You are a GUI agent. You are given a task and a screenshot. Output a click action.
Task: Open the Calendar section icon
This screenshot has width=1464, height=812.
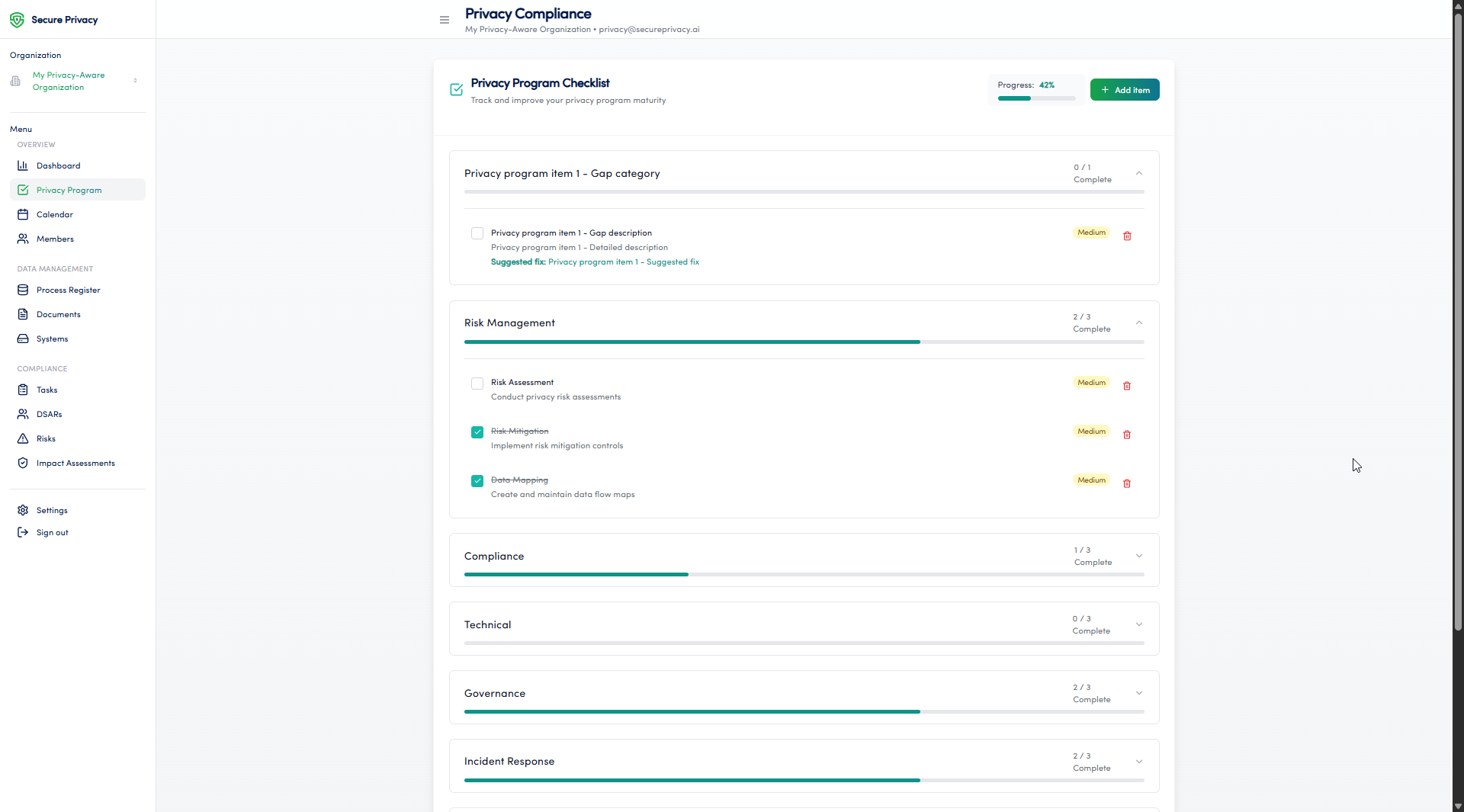tap(24, 214)
